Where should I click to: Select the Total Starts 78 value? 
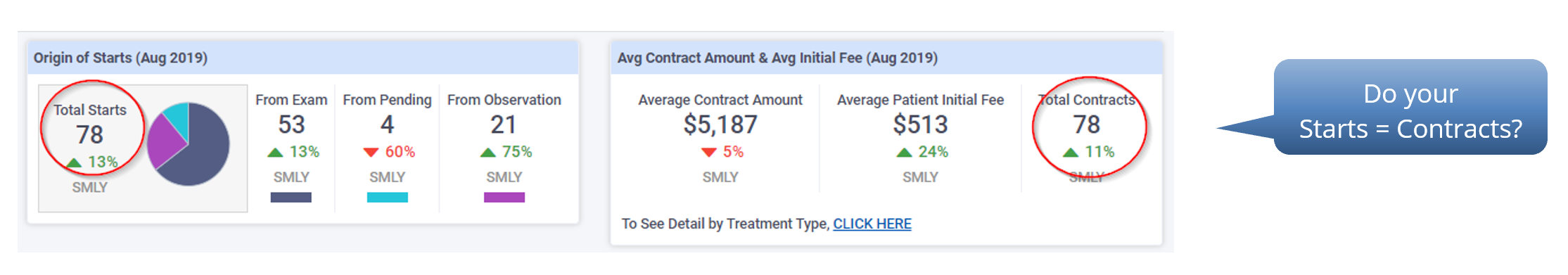[90, 134]
